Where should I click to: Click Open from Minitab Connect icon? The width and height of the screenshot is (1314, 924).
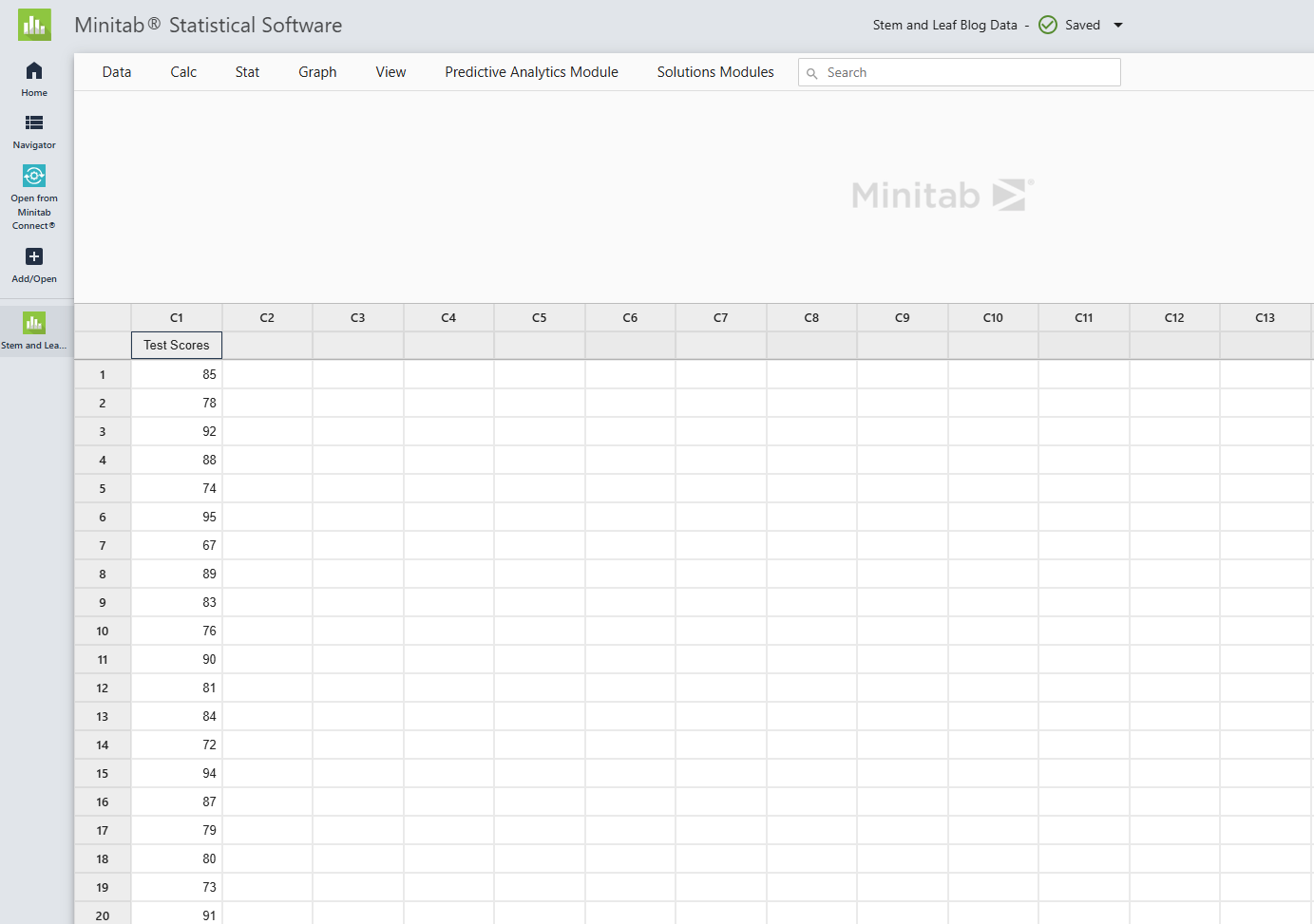click(x=34, y=177)
